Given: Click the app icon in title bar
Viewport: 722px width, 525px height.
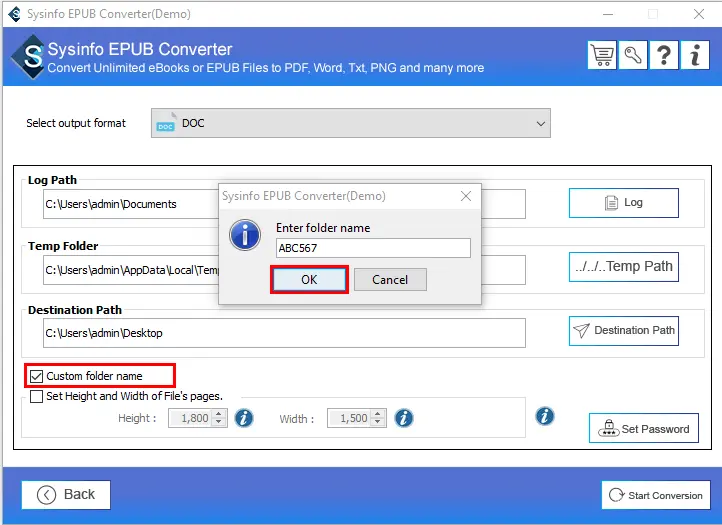Looking at the screenshot, I should click(15, 14).
